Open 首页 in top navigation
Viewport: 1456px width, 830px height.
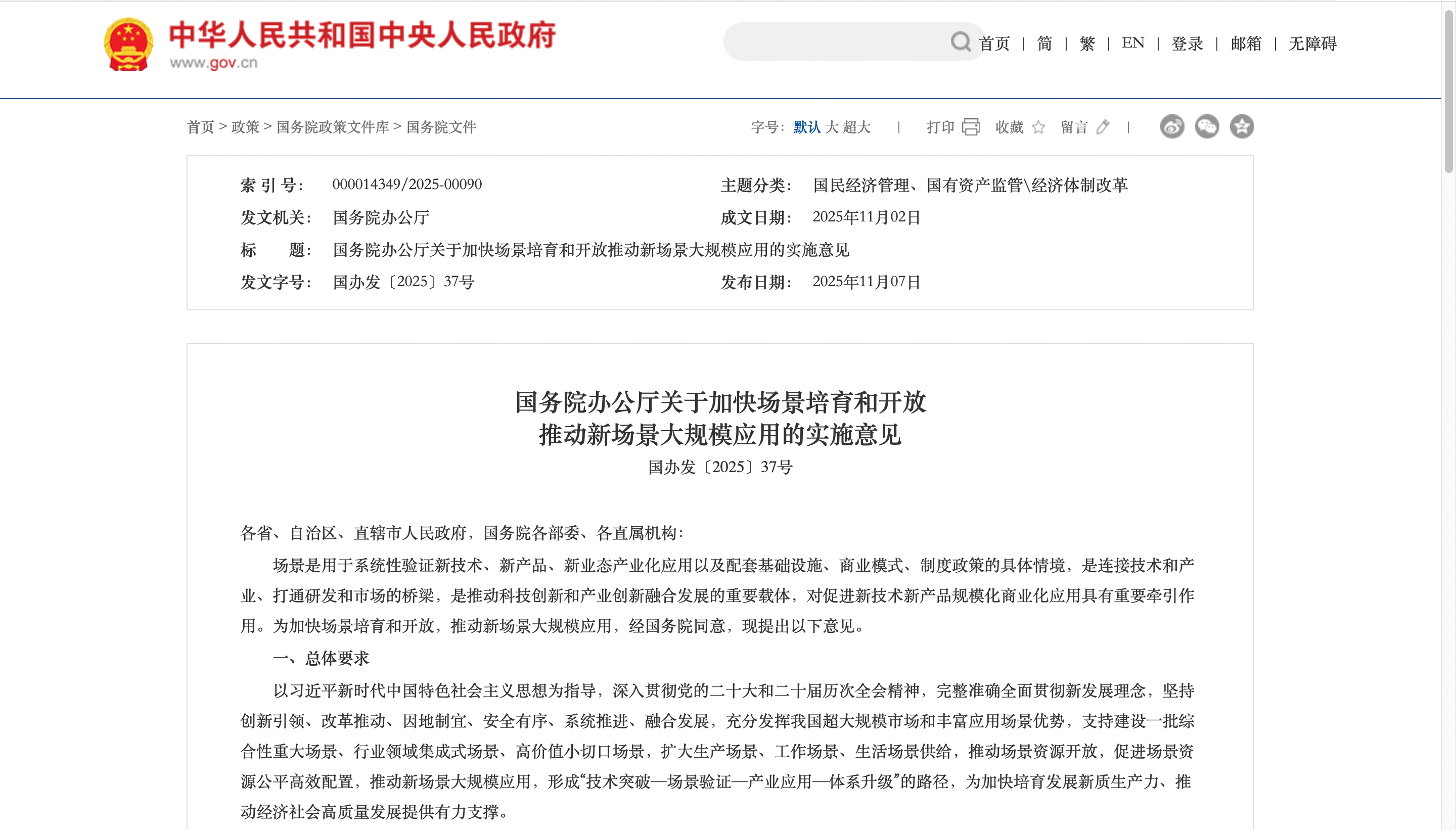tap(993, 43)
